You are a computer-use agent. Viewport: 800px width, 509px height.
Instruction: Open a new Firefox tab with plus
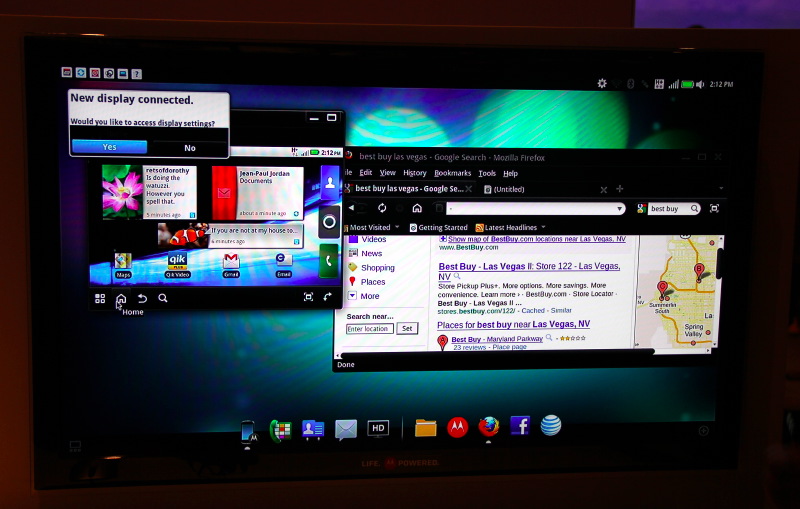(x=619, y=189)
